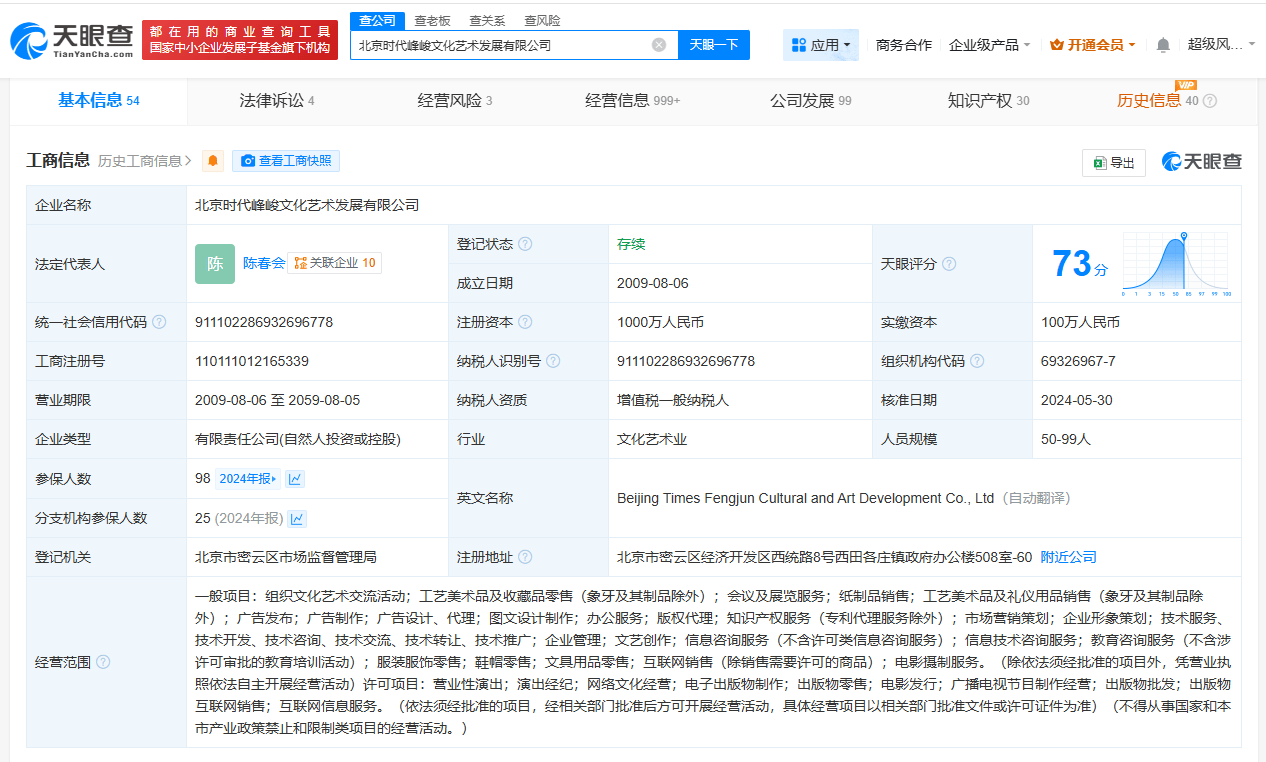The image size is (1266, 762).
Task: Expand the 应用 dropdown menu
Action: (821, 45)
